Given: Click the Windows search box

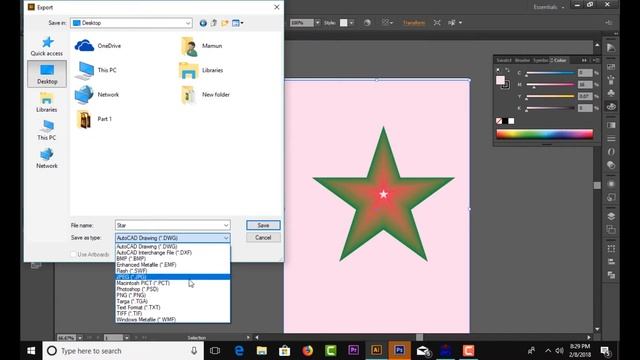Looking at the screenshot, I should [x=123, y=351].
